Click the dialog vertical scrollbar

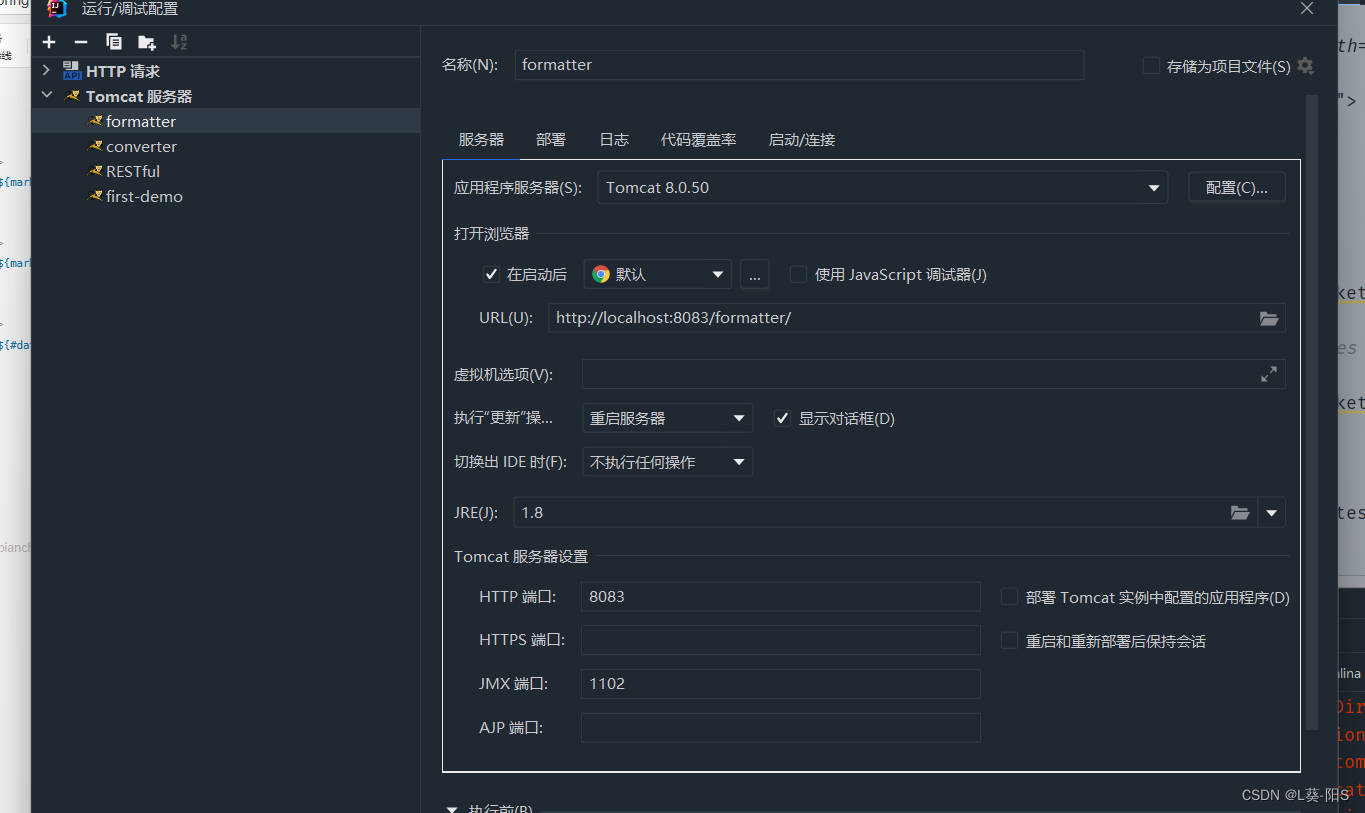pos(1312,412)
